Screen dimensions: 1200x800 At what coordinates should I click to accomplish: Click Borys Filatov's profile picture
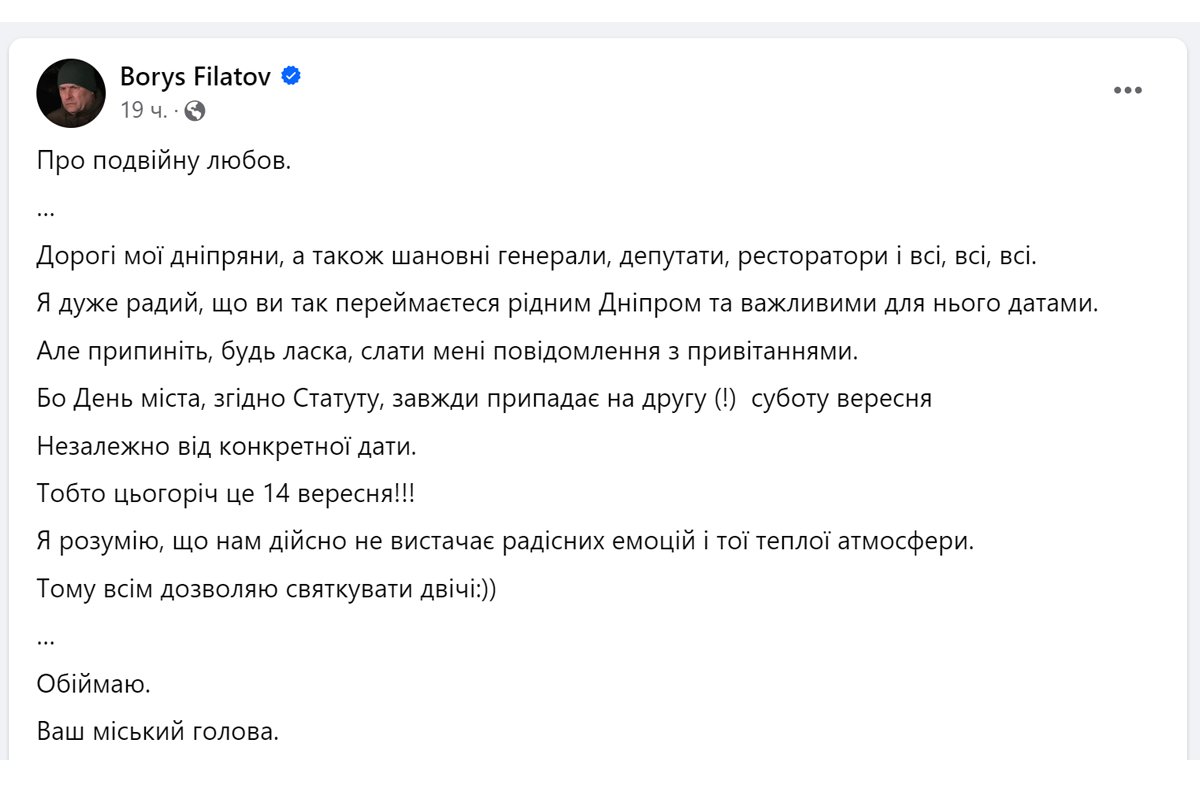point(71,93)
